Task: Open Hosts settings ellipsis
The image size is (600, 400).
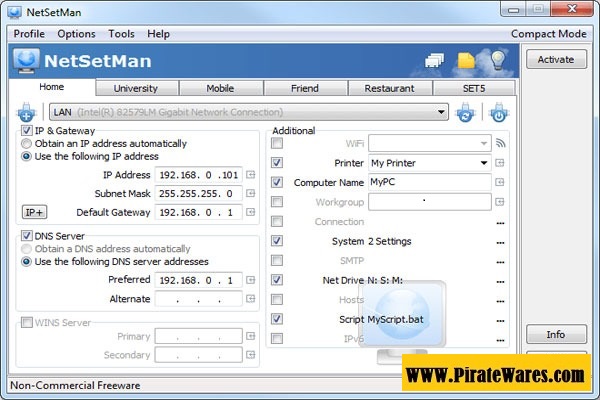Action: coord(500,301)
